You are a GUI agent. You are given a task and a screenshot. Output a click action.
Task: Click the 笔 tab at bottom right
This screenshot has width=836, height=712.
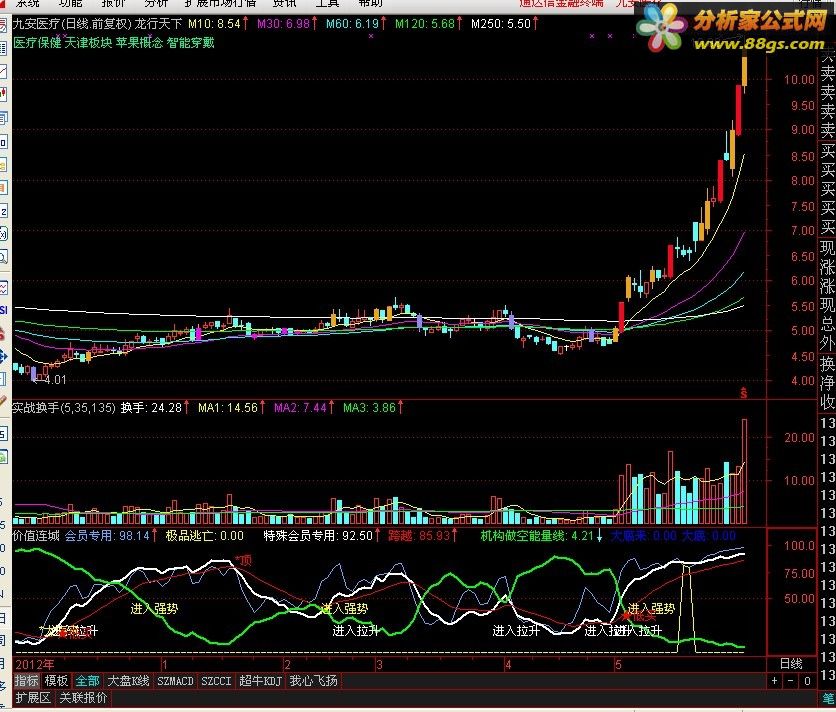[827, 698]
